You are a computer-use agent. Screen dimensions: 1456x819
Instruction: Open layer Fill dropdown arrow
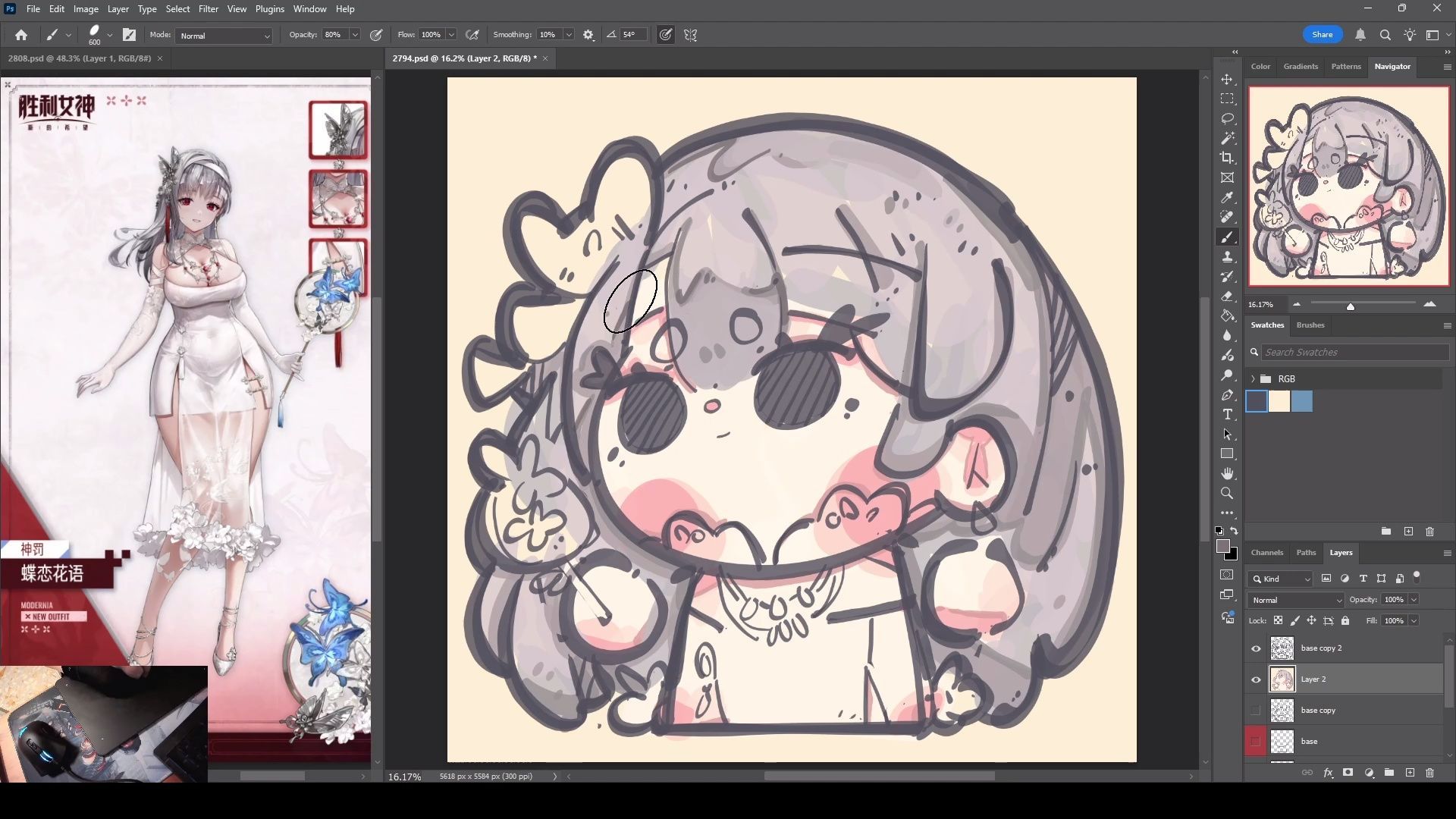1414,621
